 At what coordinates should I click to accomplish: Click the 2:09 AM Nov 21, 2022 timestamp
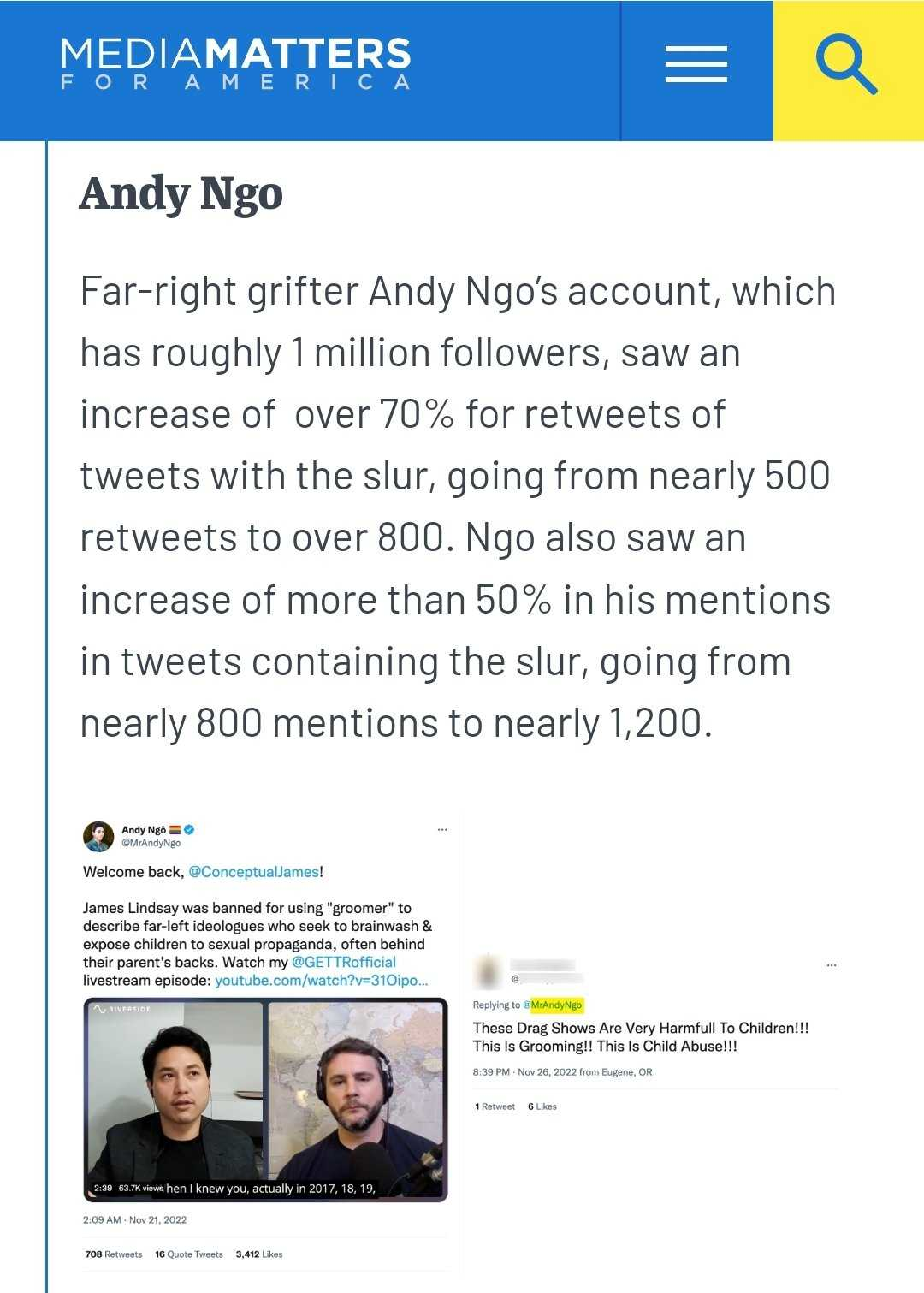[x=134, y=1220]
